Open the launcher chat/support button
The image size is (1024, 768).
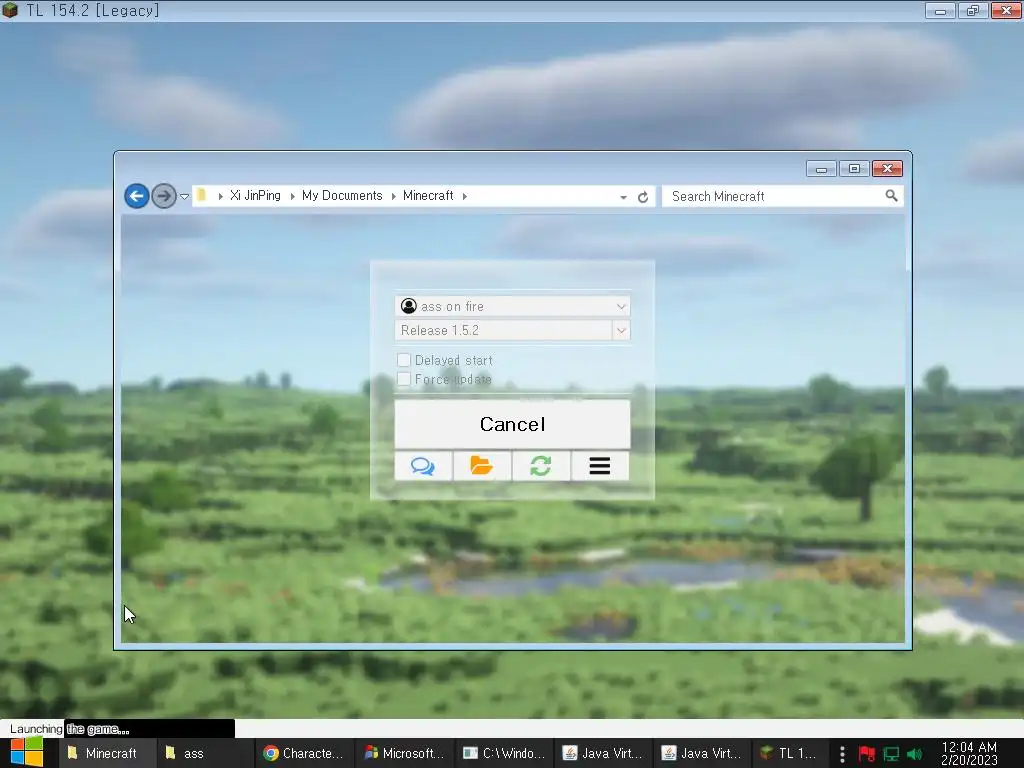pos(423,466)
